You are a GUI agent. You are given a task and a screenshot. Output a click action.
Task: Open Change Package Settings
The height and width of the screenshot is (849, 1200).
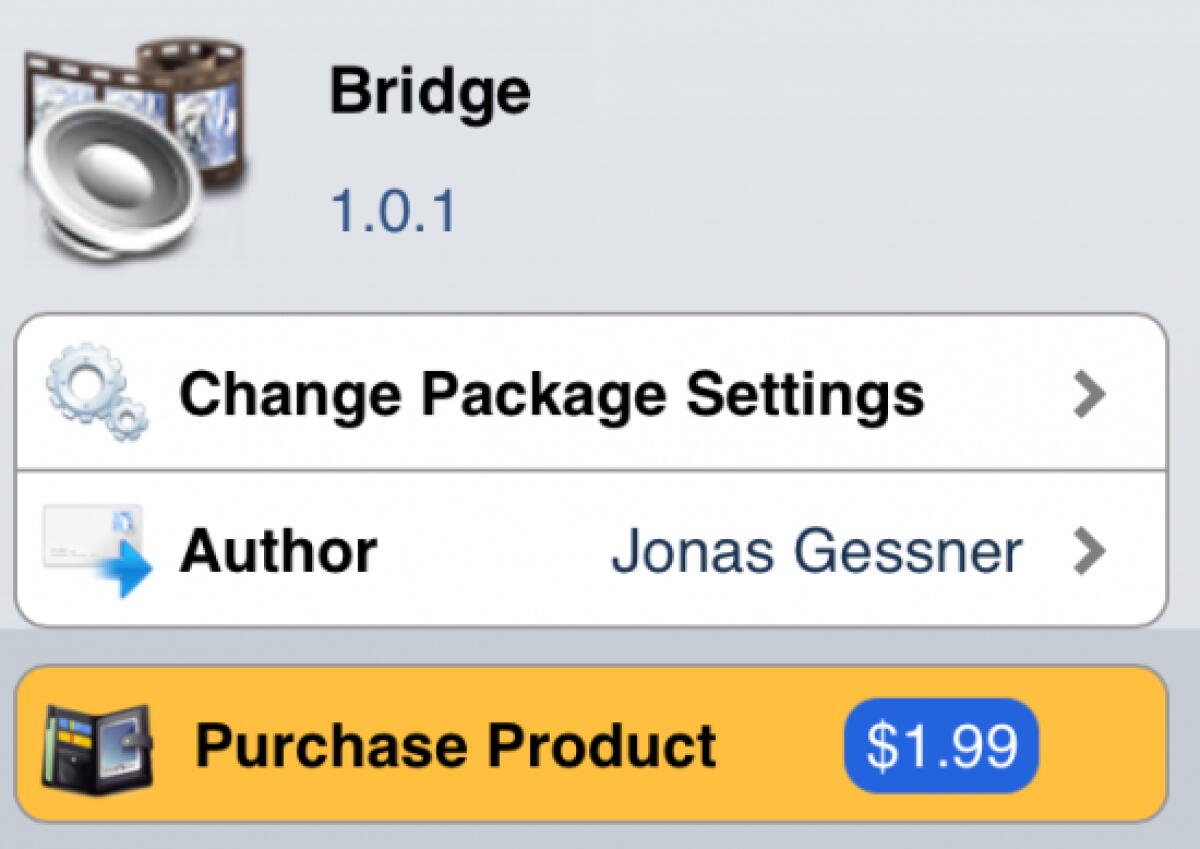click(x=550, y=392)
